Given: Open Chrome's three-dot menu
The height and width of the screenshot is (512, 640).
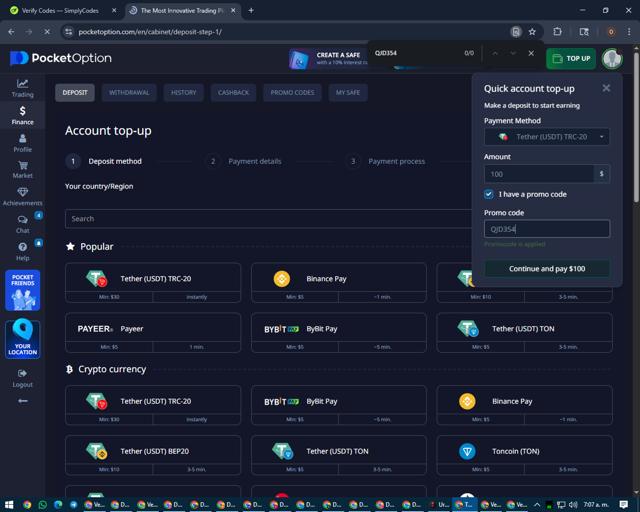Looking at the screenshot, I should [x=629, y=32].
